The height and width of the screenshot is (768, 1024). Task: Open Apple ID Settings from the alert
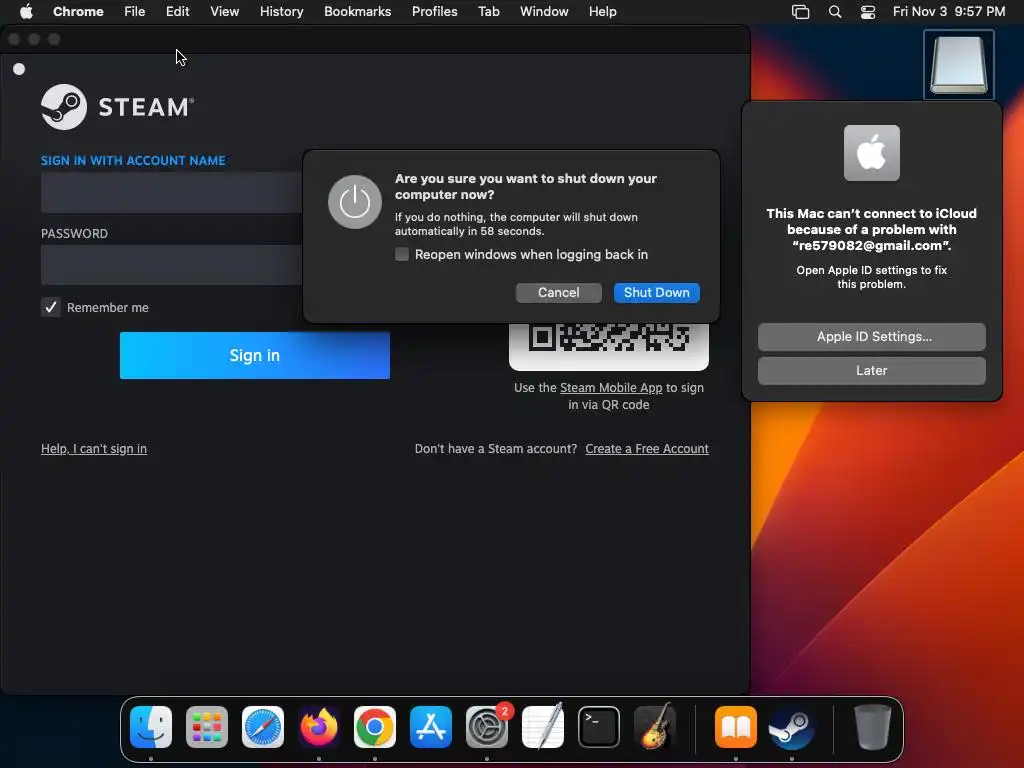[871, 337]
